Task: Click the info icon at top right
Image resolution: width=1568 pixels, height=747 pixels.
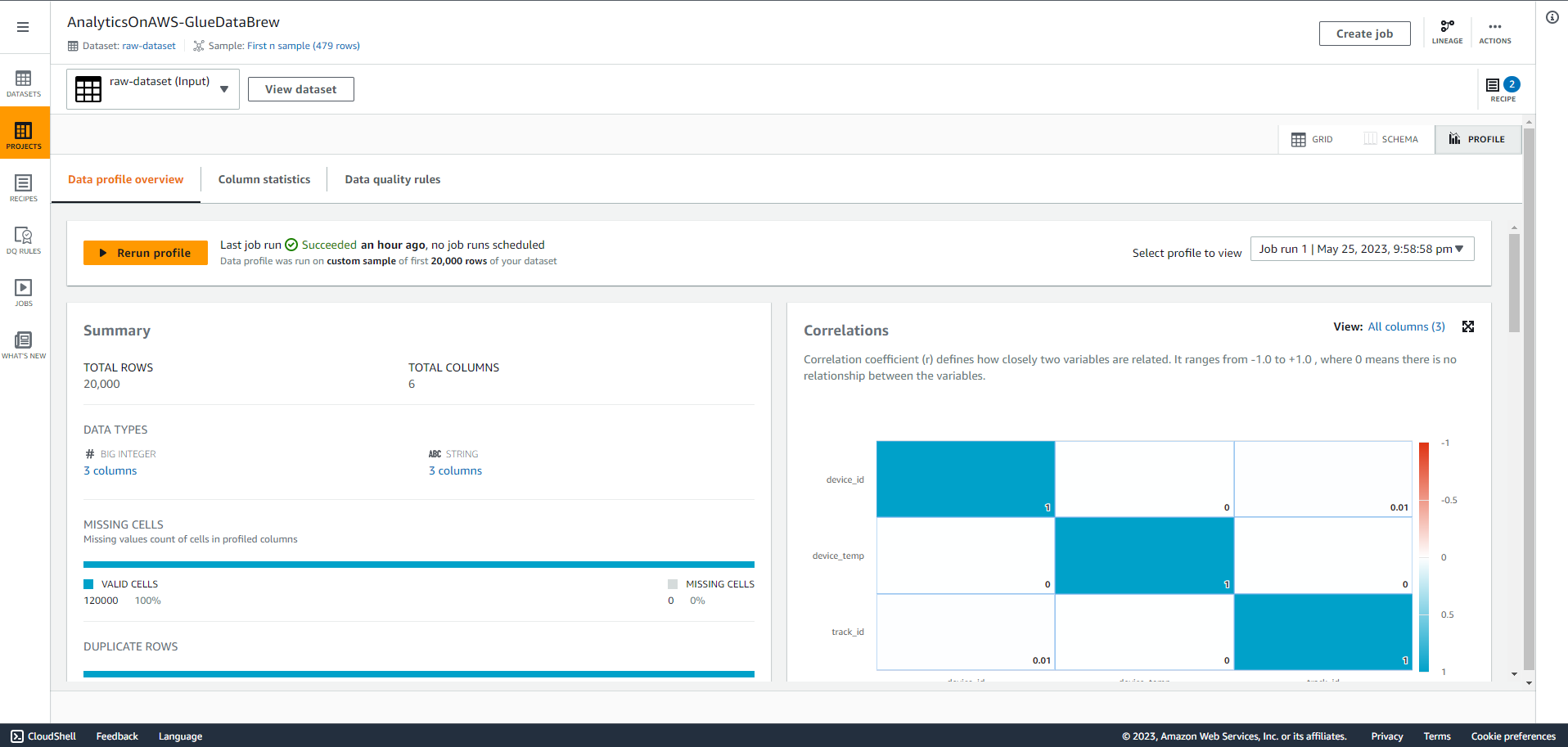Action: point(1552,17)
